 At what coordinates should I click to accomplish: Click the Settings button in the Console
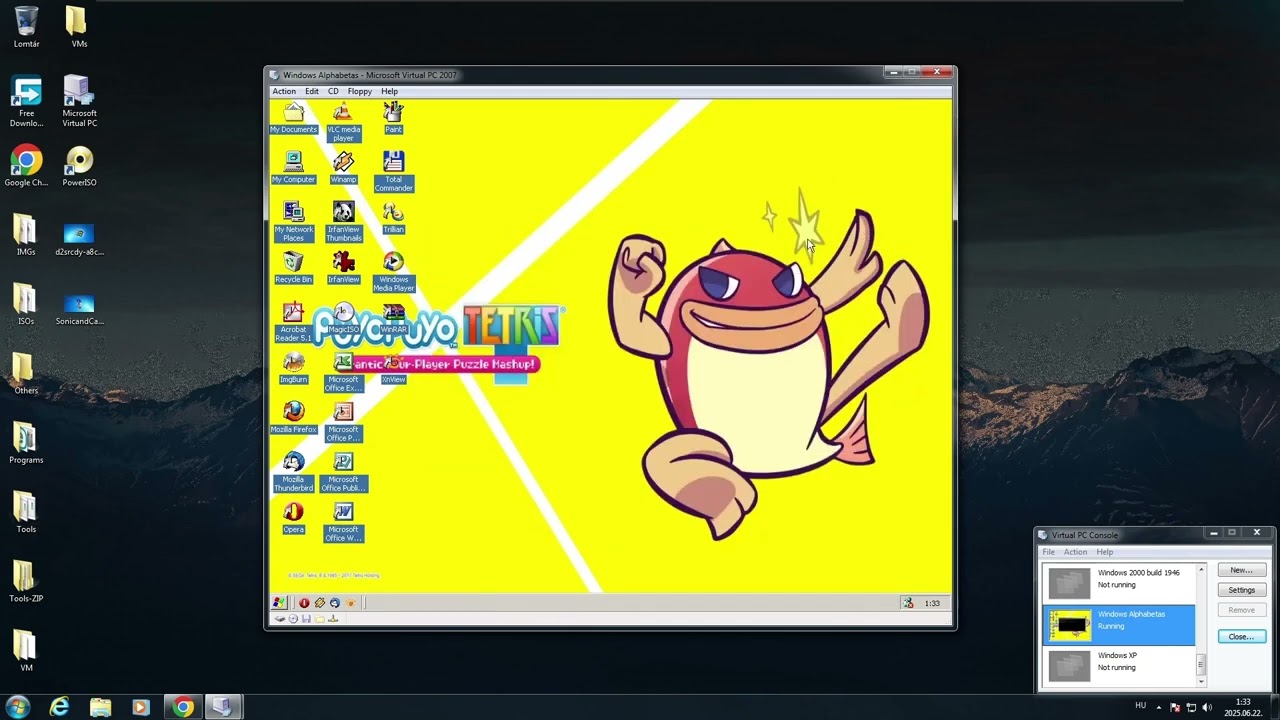pyautogui.click(x=1241, y=590)
